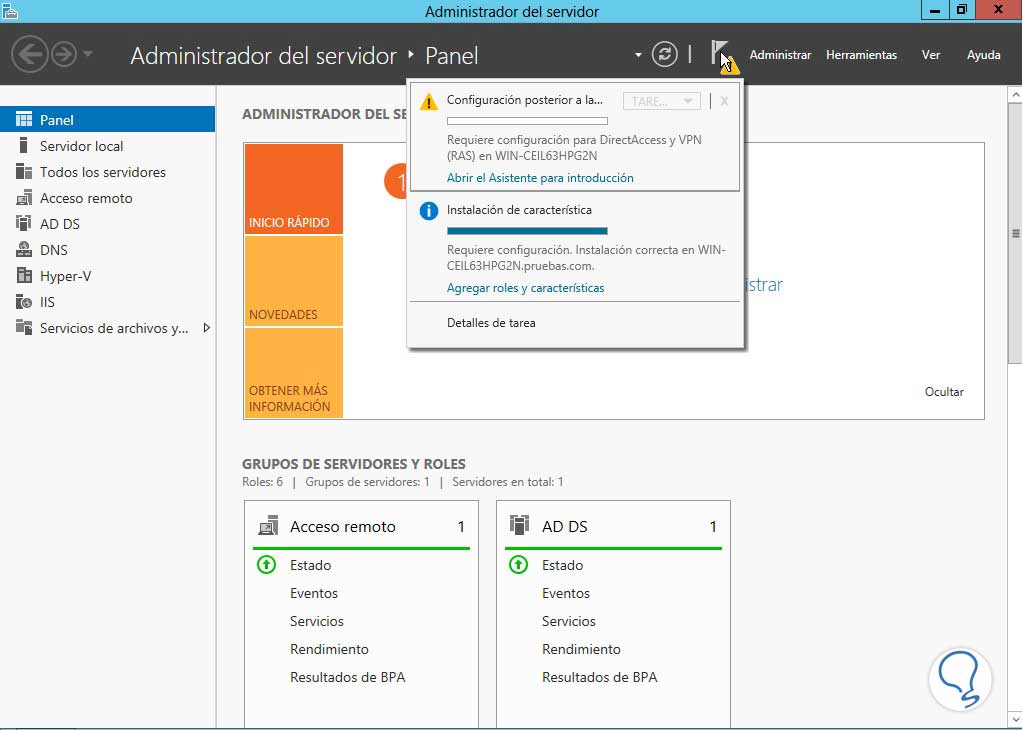The image size is (1022, 730).
Task: Click the Server Manager title bar icon
Action: [9, 10]
